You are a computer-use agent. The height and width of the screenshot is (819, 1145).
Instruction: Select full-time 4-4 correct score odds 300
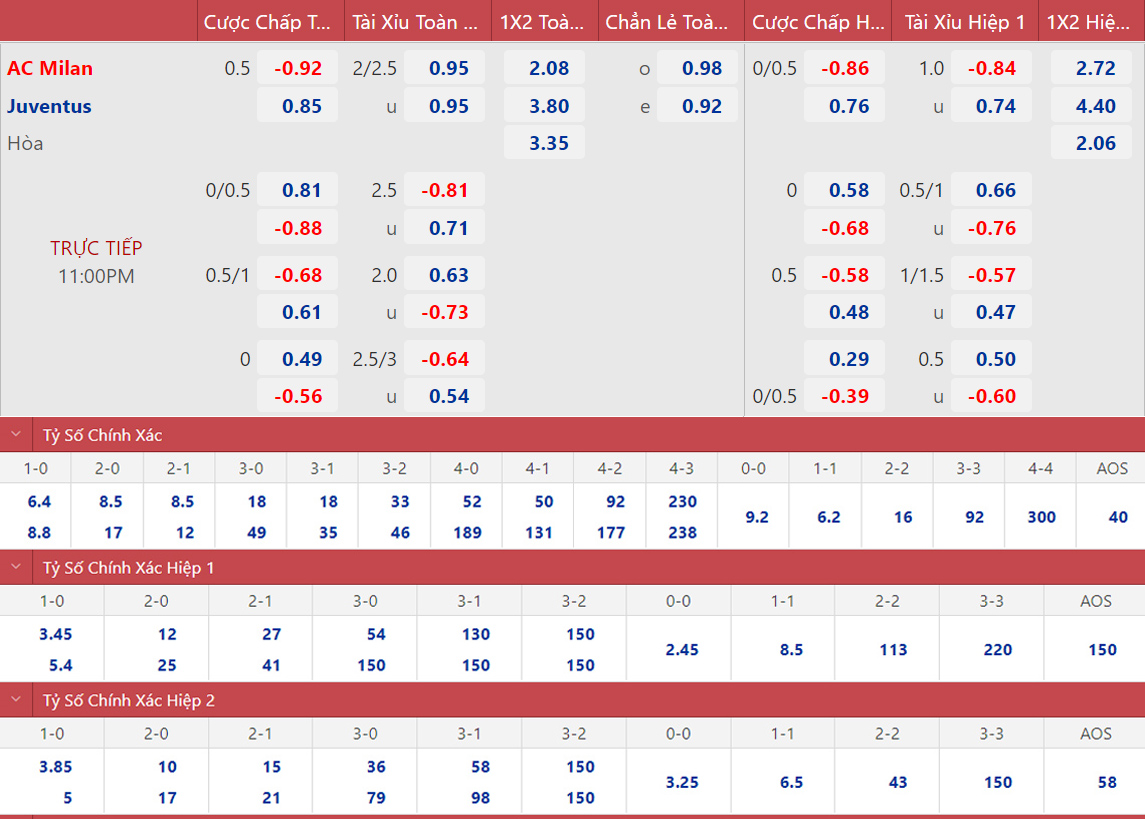[1041, 517]
